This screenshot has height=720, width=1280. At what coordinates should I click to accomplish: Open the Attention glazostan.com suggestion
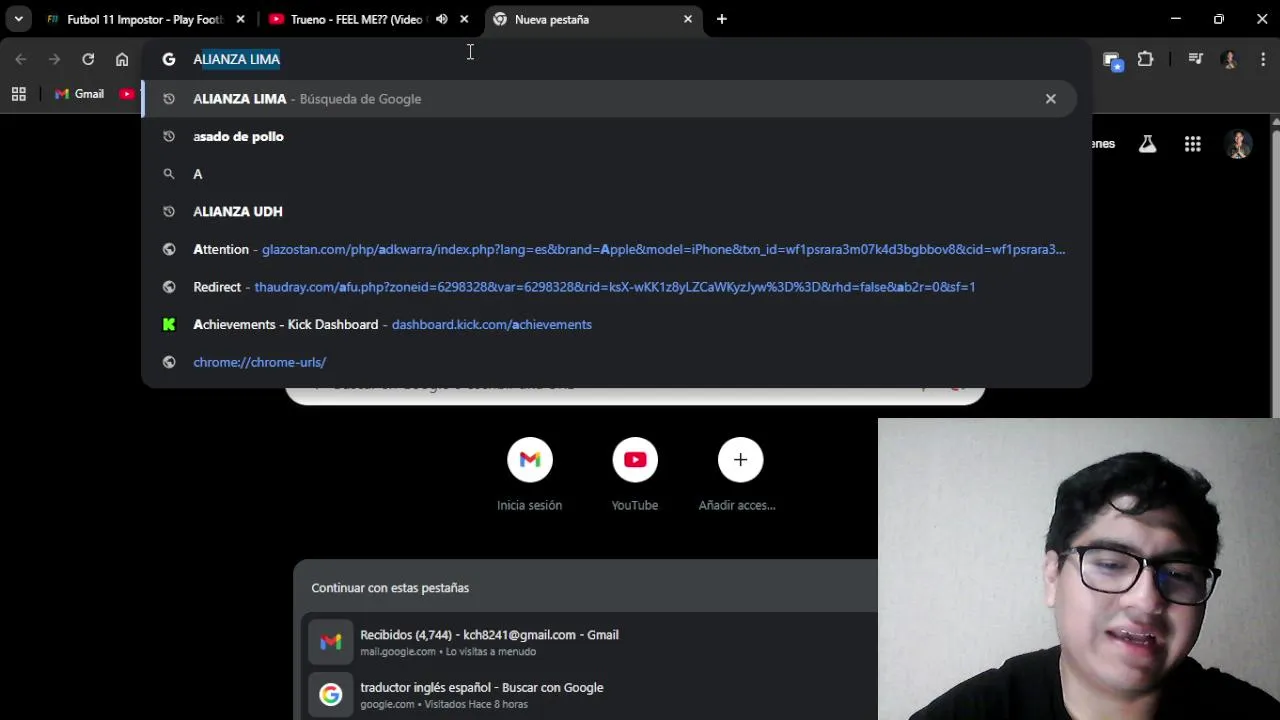608,249
